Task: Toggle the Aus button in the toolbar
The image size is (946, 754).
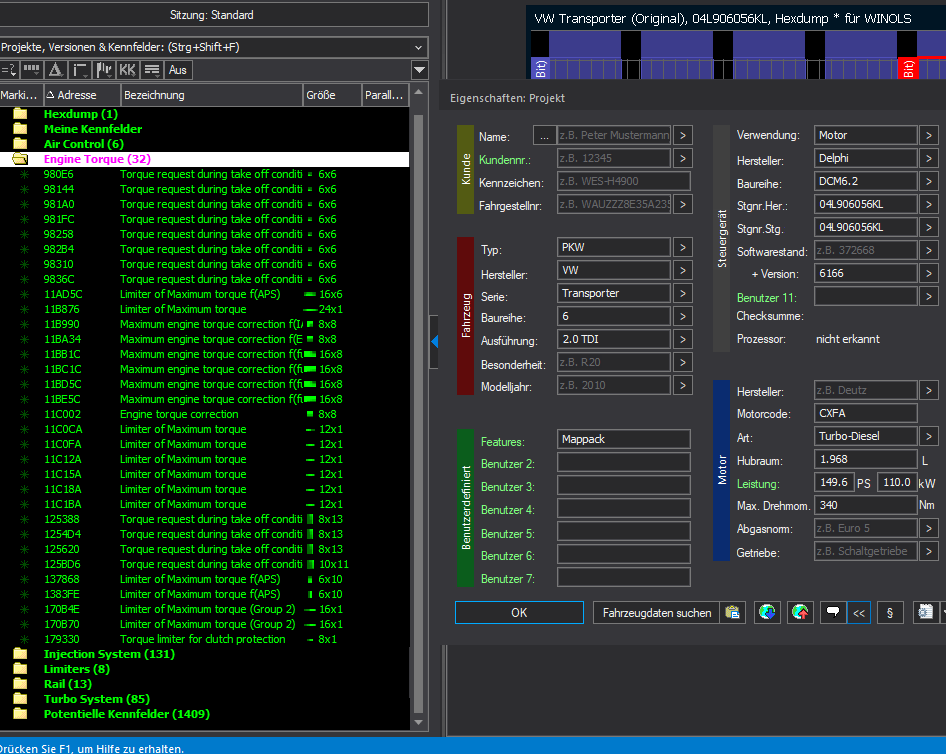Action: 177,70
